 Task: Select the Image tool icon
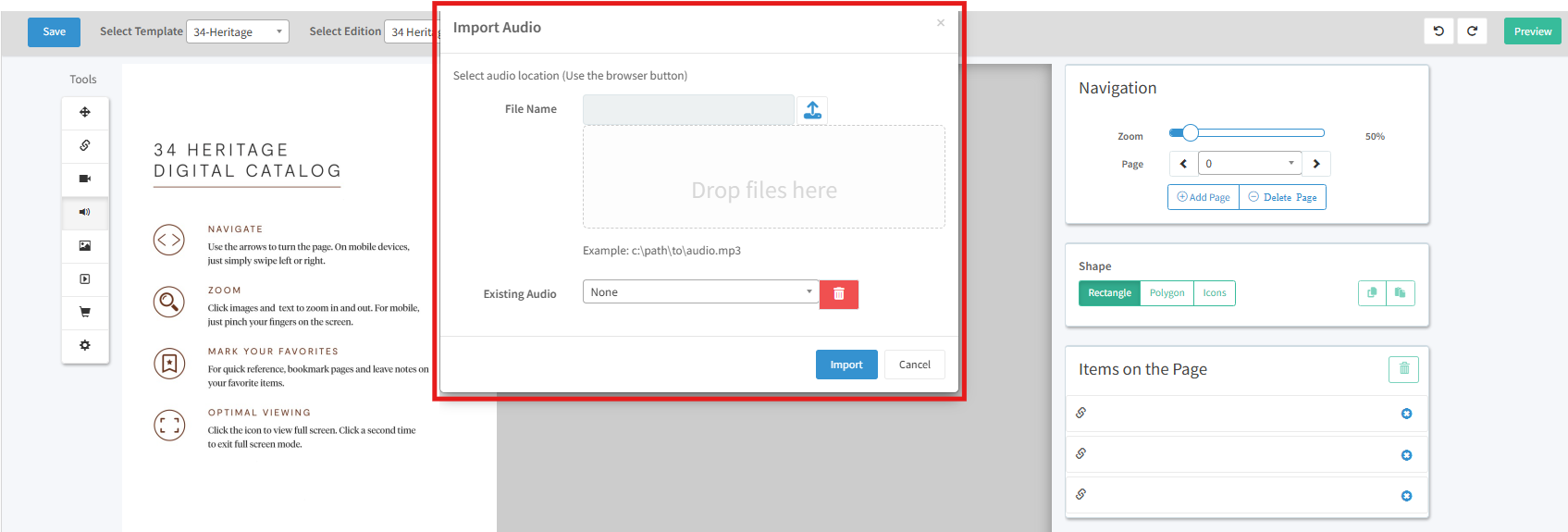pos(85,246)
